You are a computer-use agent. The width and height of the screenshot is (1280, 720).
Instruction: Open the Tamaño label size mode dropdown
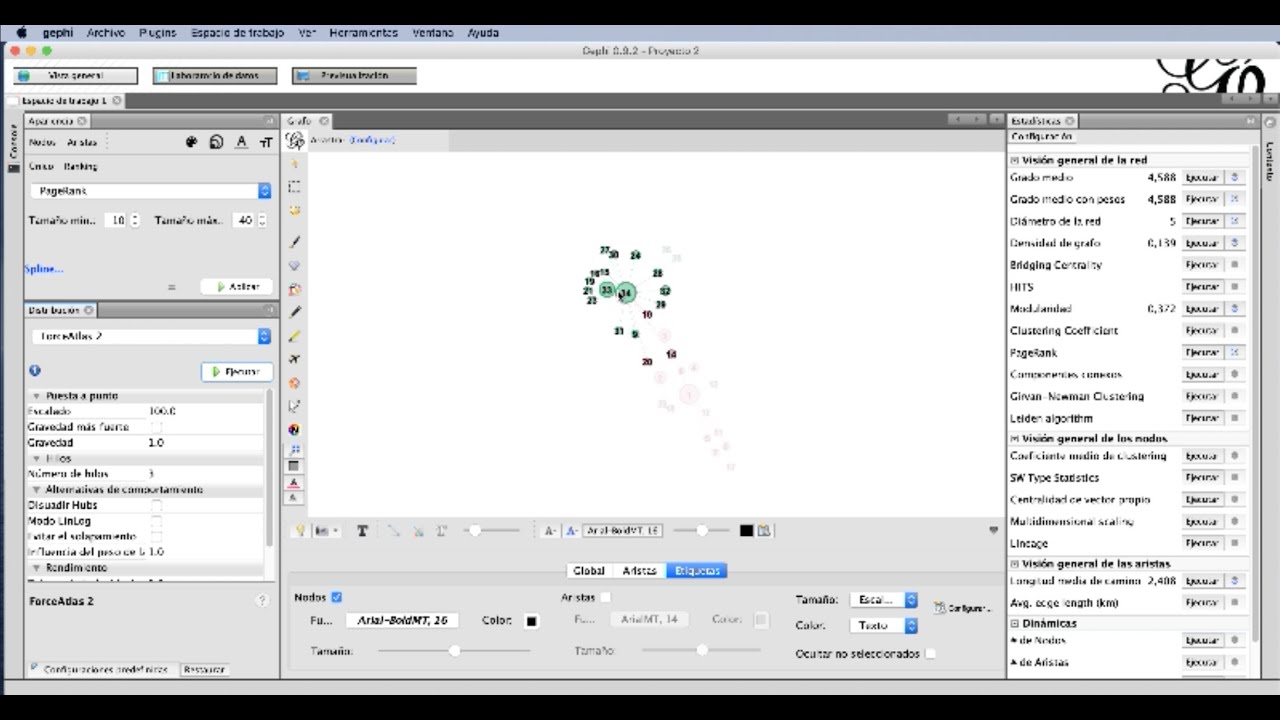pos(884,600)
